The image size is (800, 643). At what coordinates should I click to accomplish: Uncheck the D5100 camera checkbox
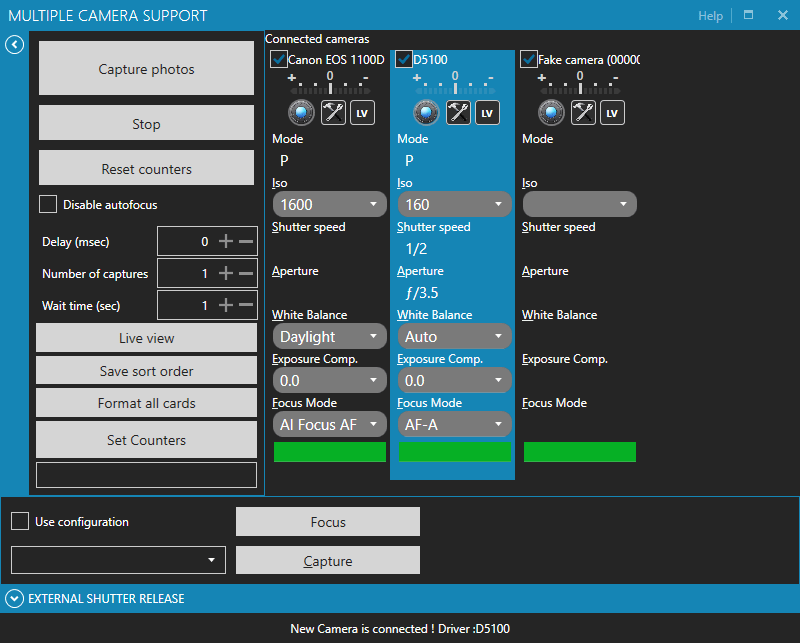coord(403,58)
